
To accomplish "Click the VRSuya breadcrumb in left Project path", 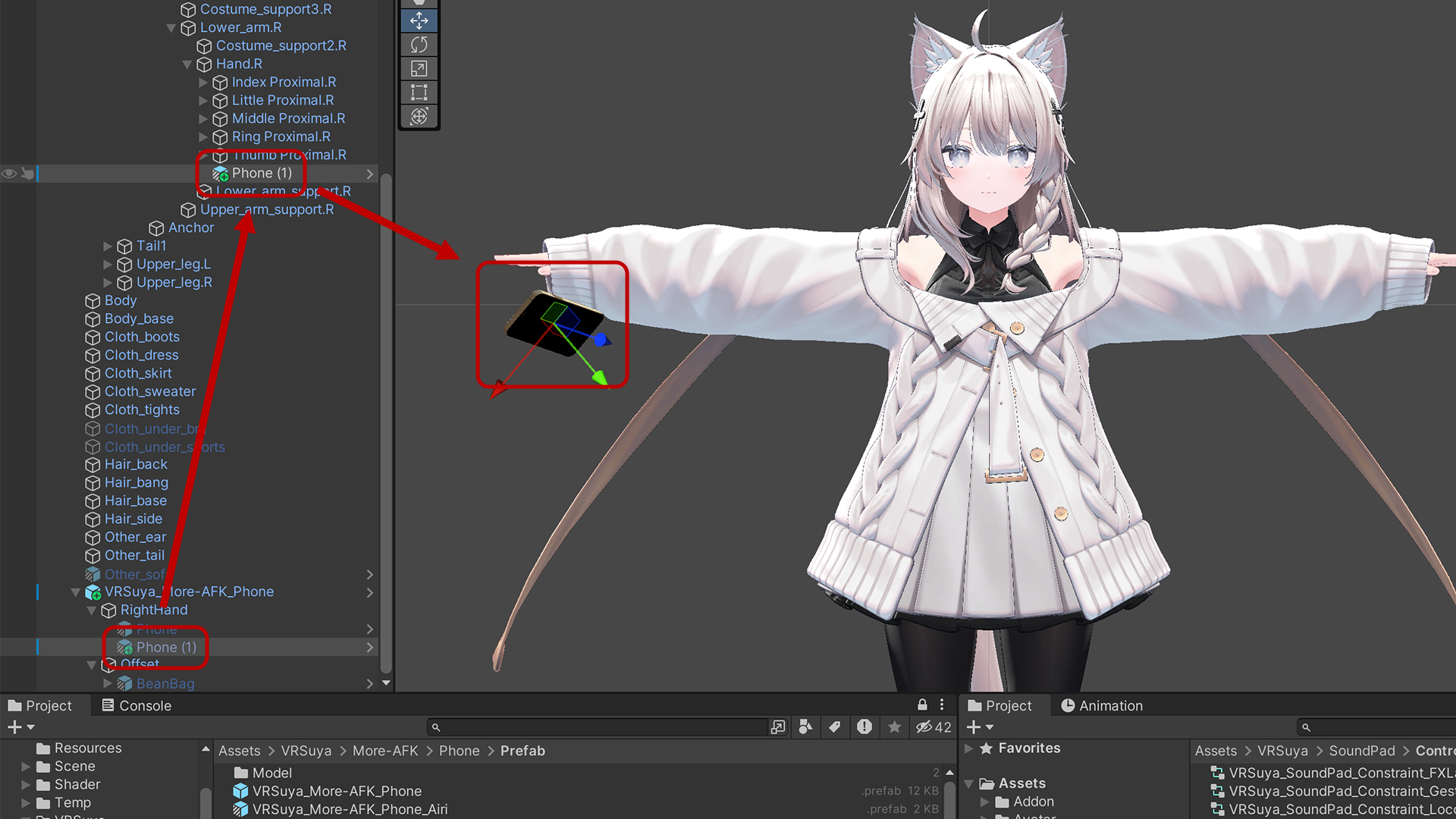I will point(306,751).
